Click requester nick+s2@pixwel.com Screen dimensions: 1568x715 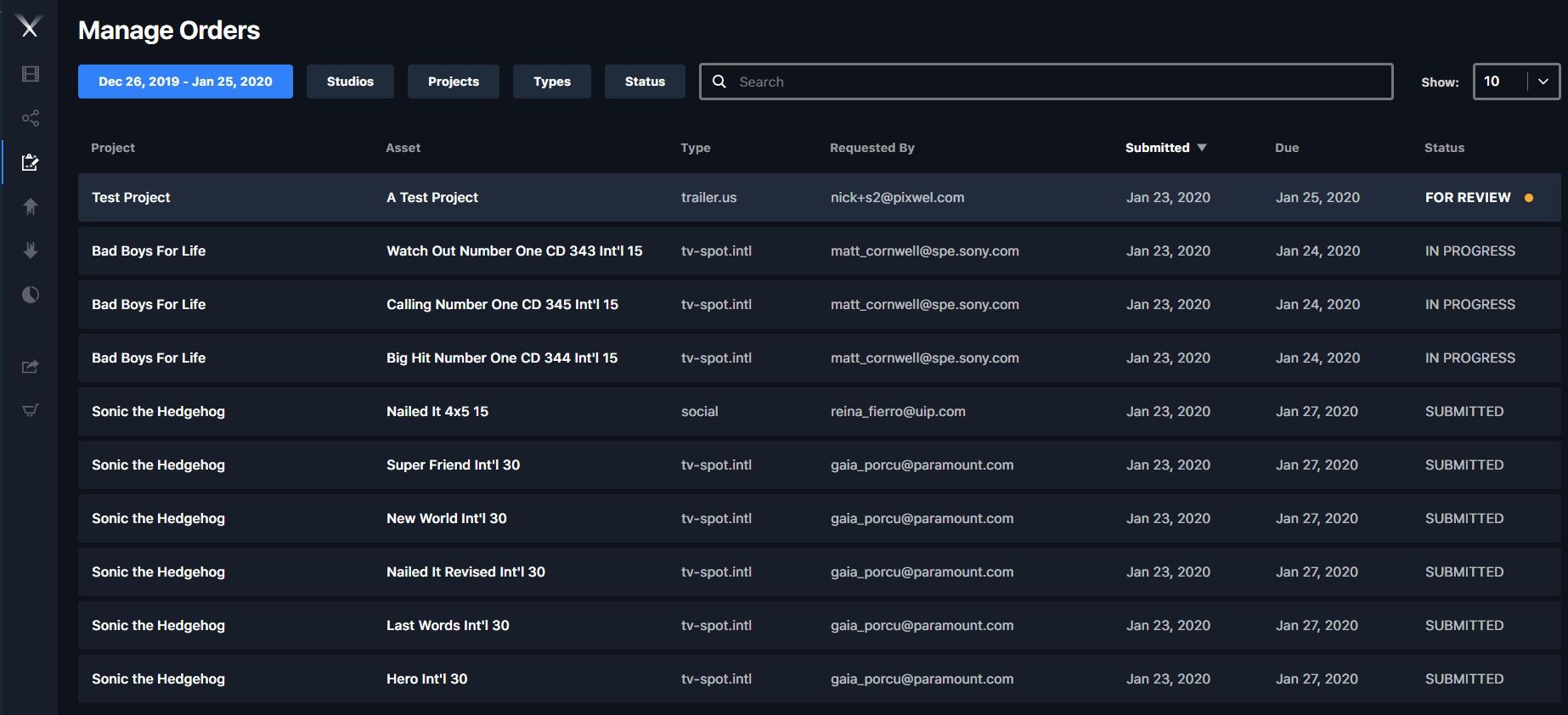(898, 198)
